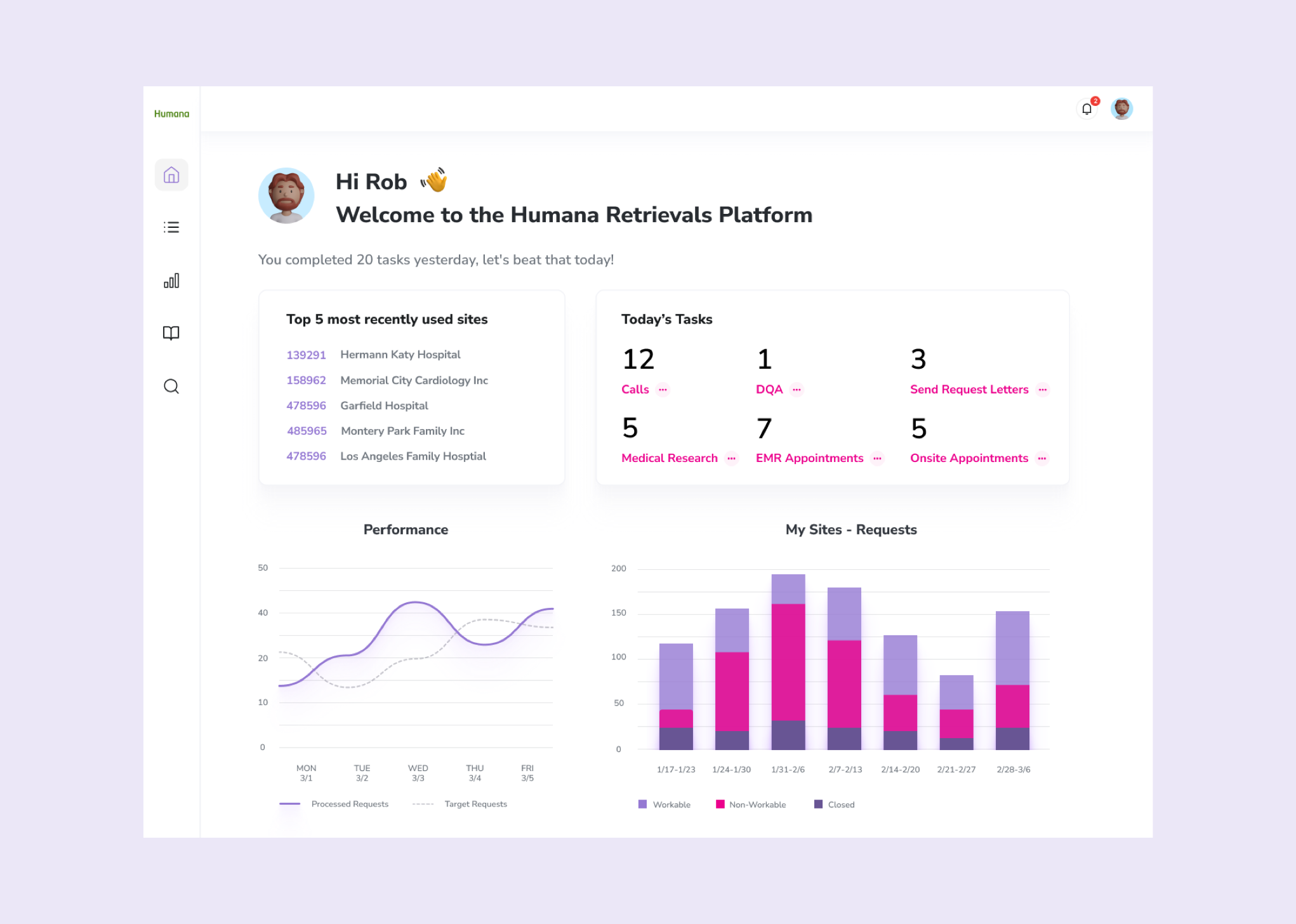
Task: Open site ID 158962 link
Action: point(306,381)
